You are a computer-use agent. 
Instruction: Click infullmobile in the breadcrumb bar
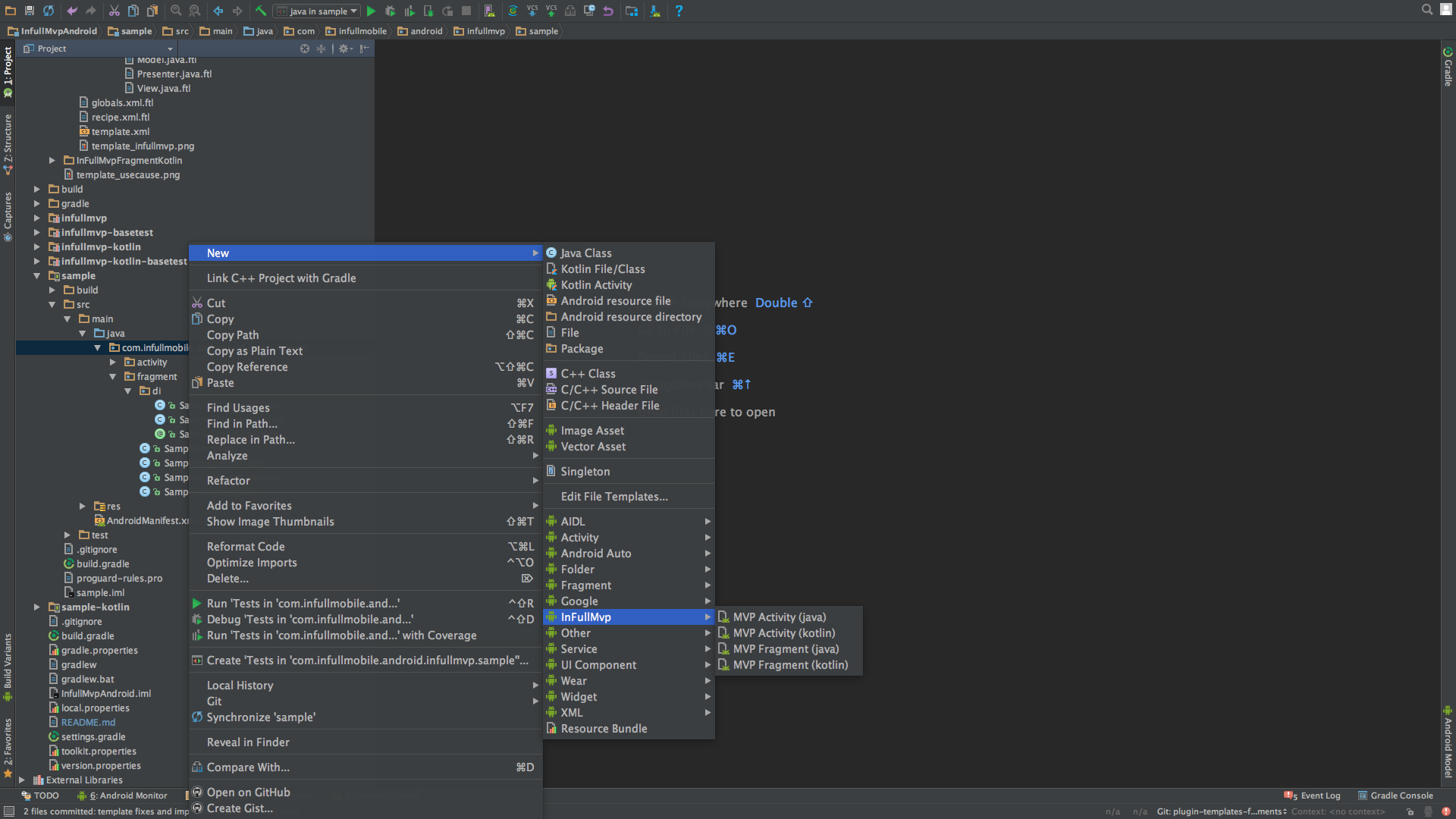pyautogui.click(x=356, y=31)
